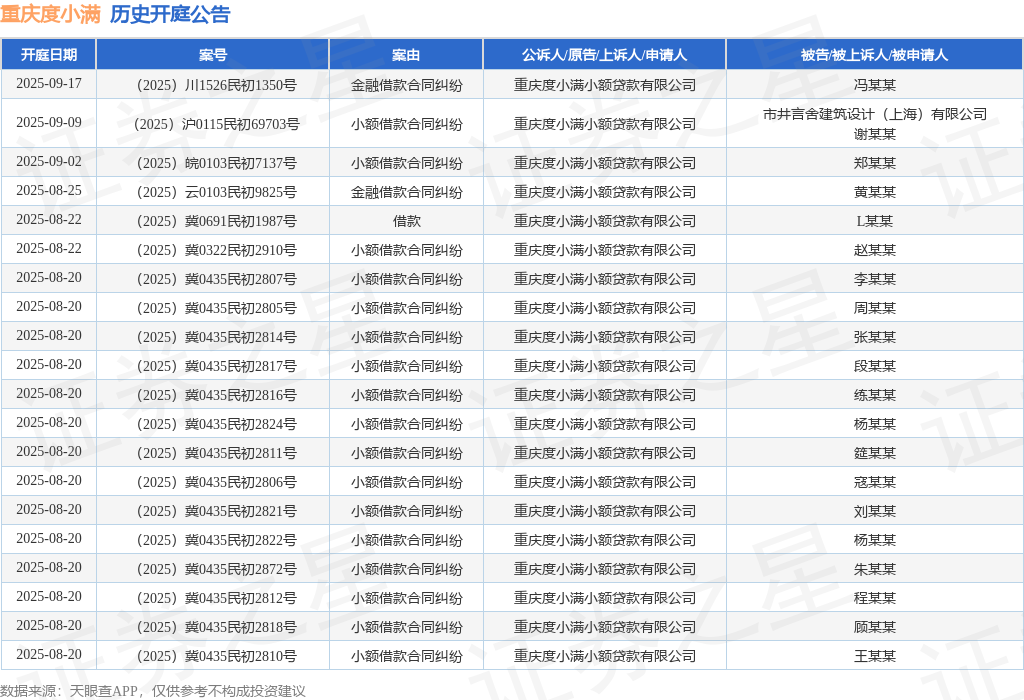Screen dimensions: 1024x700
Task: Click 小额借款合同纠纷 in the 郑某某 row
Action: 406,163
